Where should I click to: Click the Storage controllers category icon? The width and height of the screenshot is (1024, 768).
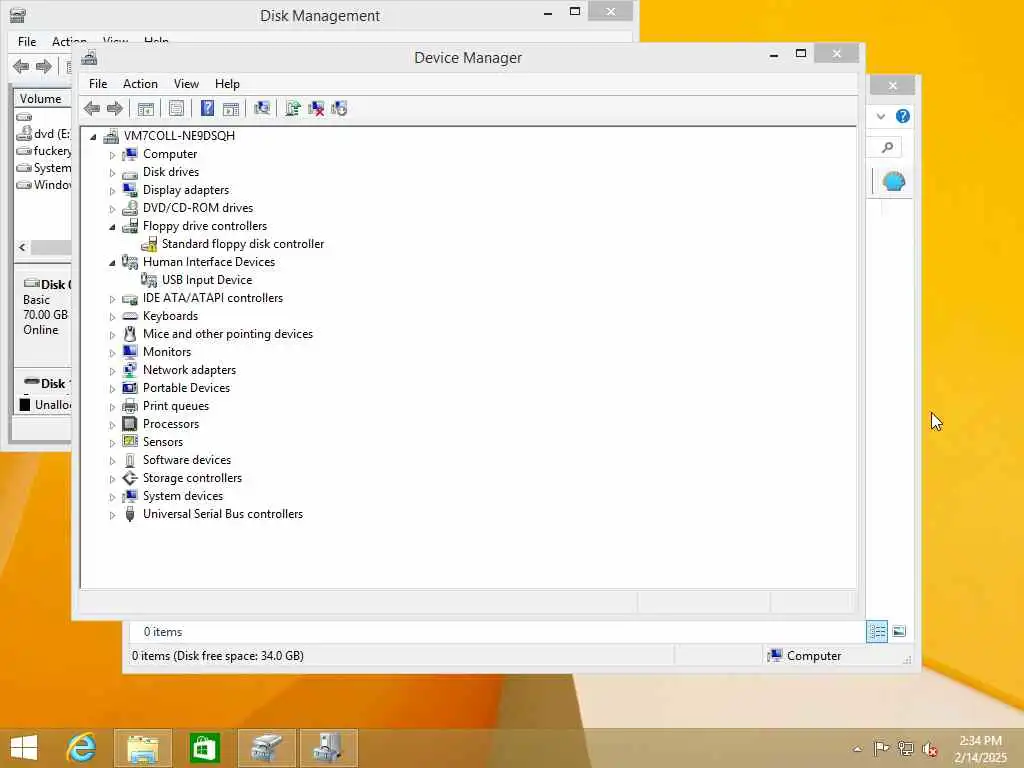130,478
